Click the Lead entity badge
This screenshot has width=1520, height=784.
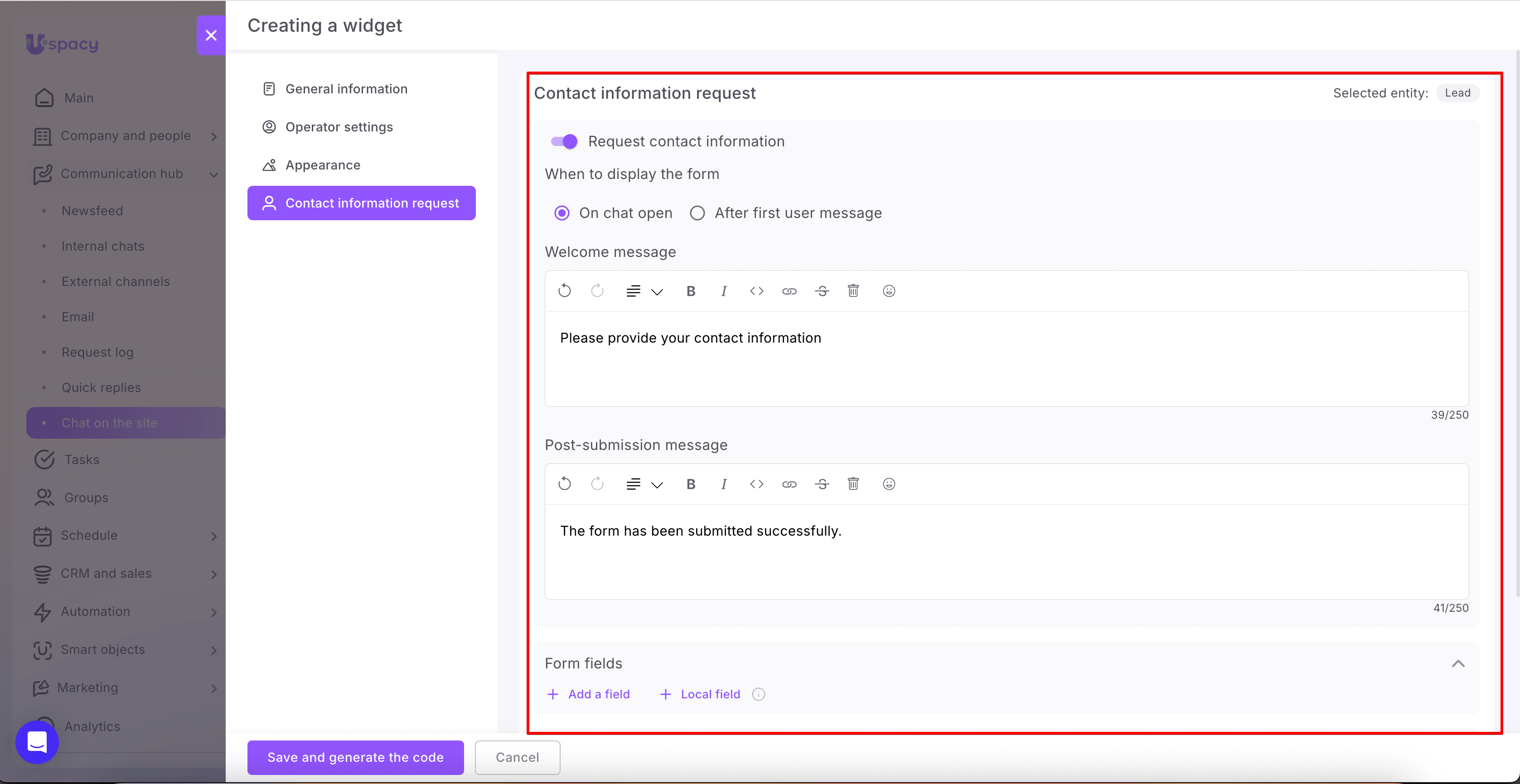point(1457,93)
